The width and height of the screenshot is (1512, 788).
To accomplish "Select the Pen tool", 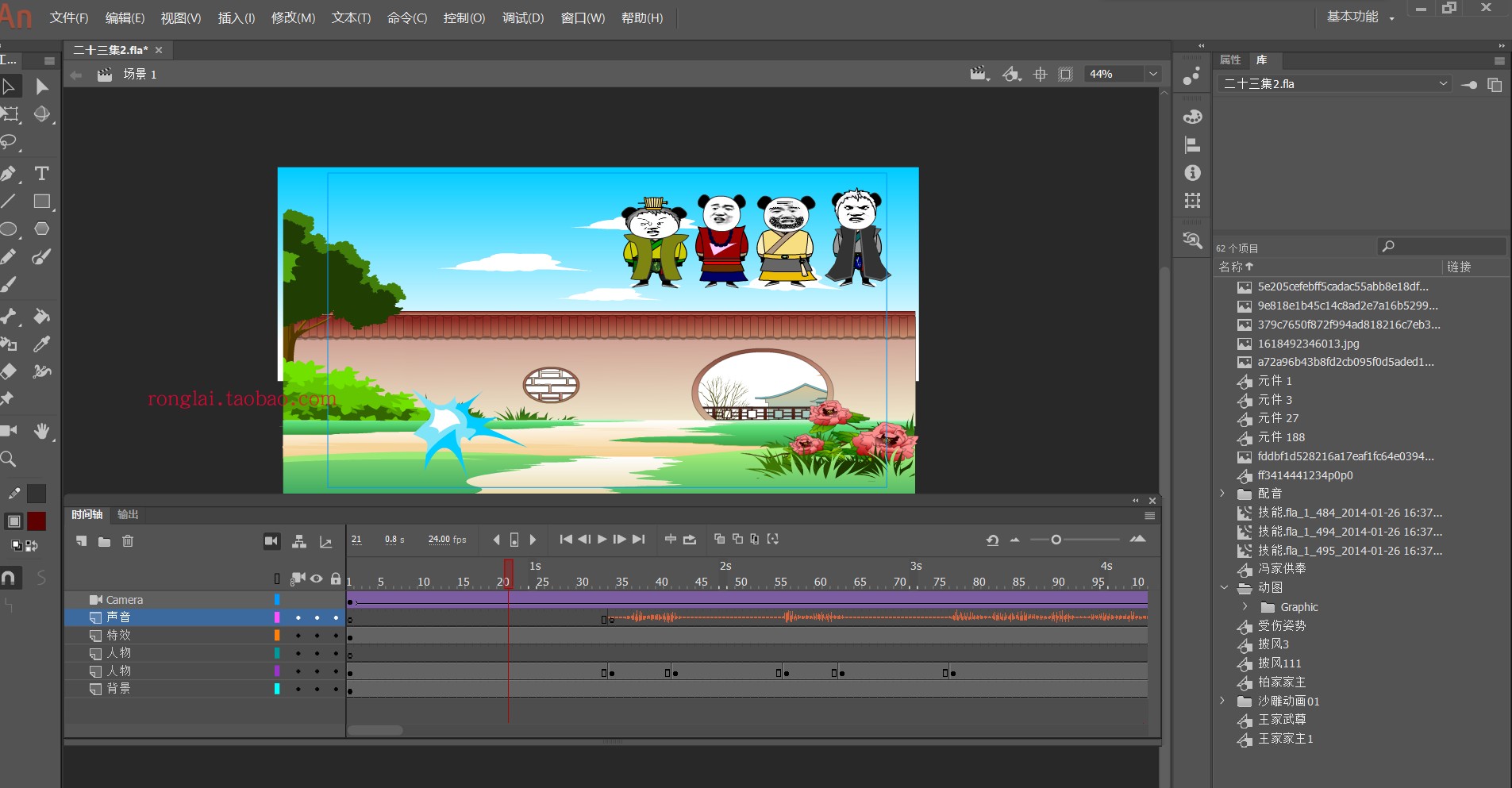I will (x=9, y=173).
